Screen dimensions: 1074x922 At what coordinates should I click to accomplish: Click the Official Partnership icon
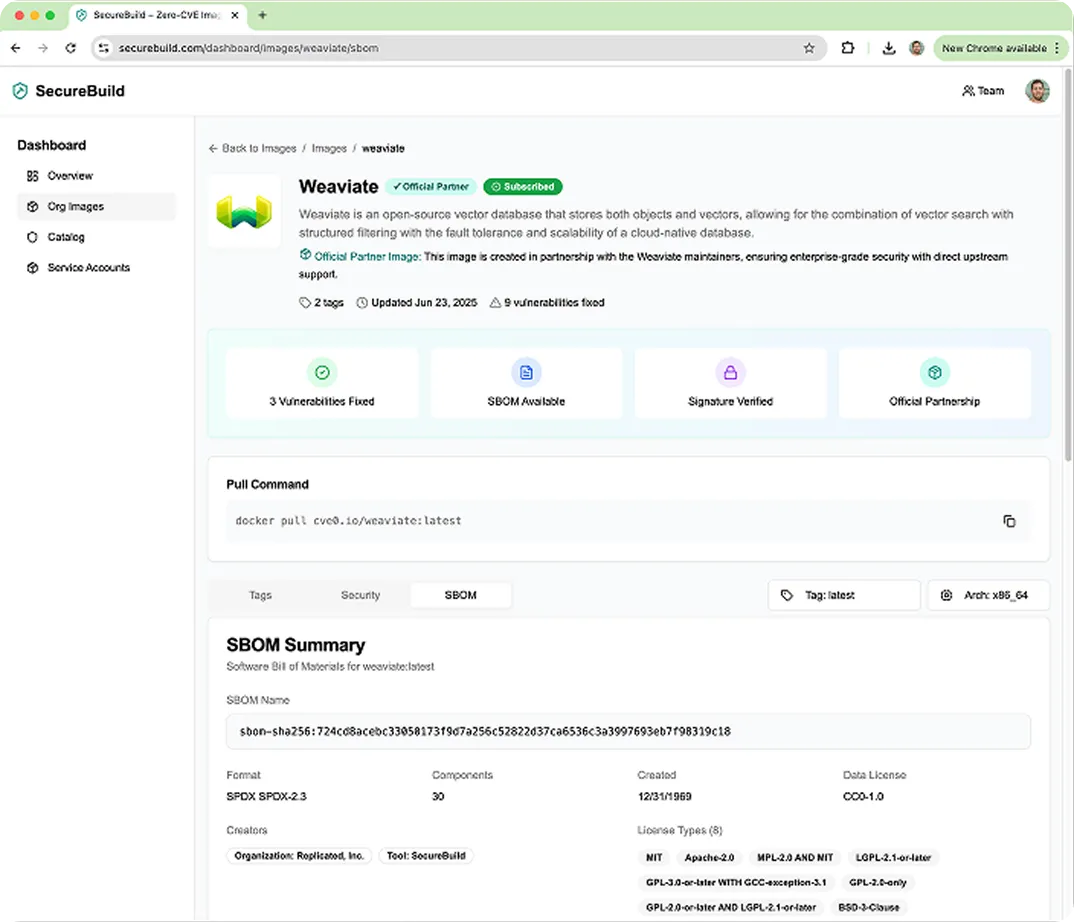[x=934, y=372]
